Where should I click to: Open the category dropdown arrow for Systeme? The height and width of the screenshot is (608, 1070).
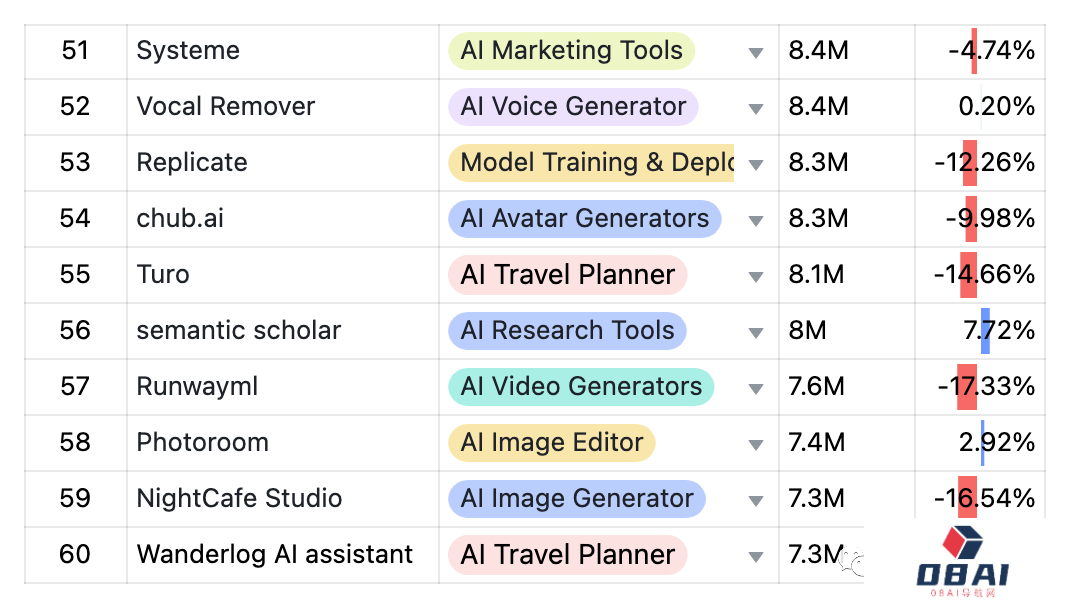(x=755, y=53)
